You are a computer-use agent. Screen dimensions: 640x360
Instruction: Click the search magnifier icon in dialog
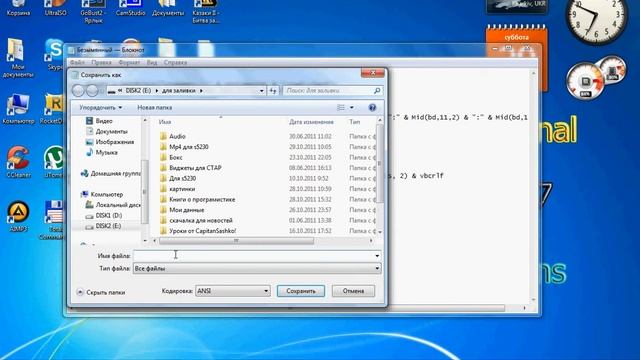point(377,91)
